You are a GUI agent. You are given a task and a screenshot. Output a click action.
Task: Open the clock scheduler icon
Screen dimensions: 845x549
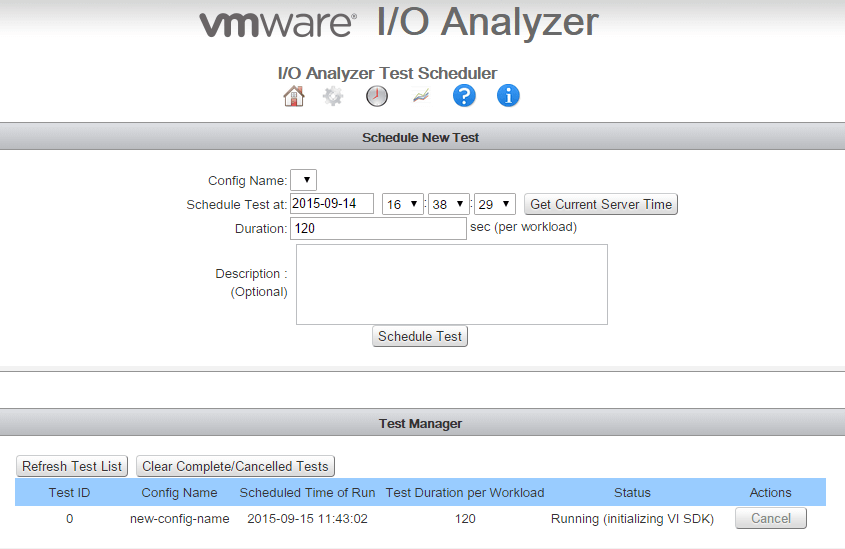click(x=377, y=96)
